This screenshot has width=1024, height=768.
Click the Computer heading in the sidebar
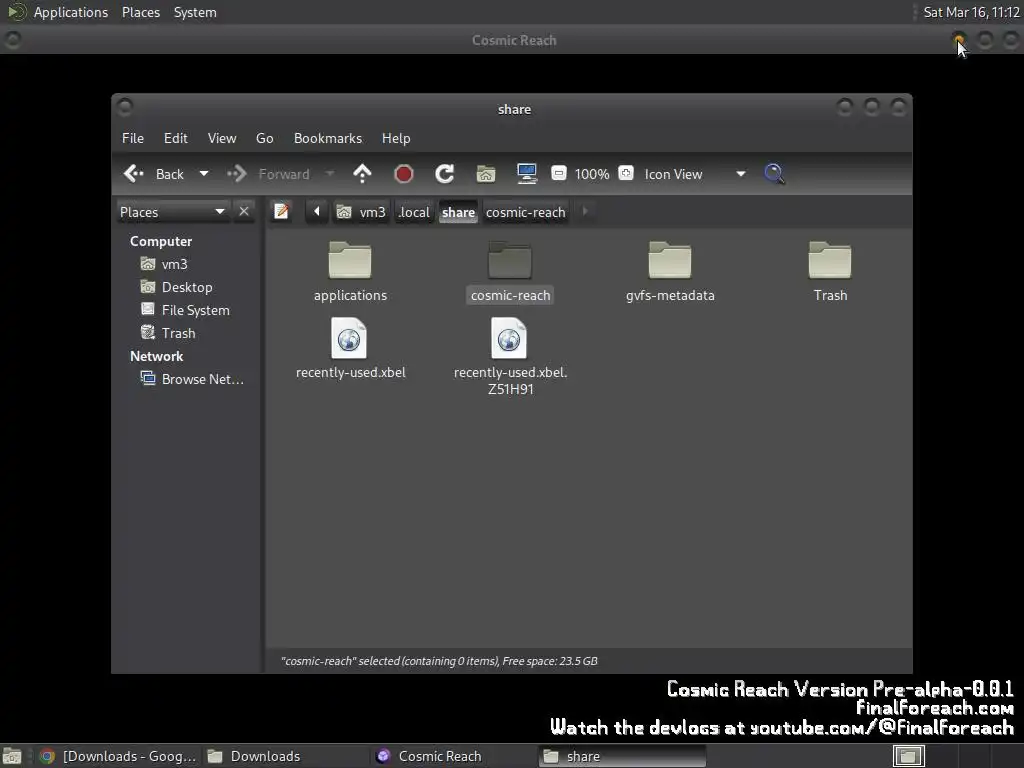161,241
